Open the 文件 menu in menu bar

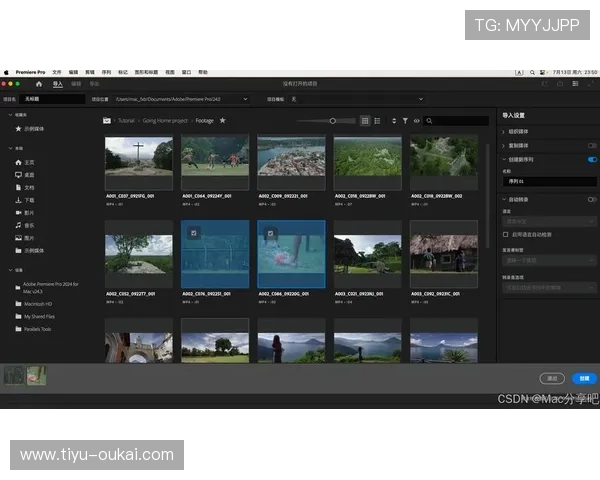[57, 72]
